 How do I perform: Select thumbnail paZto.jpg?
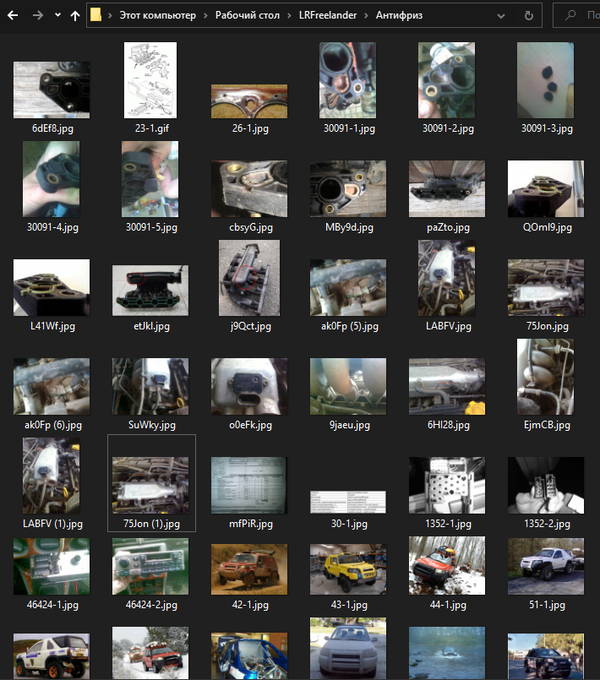point(447,189)
